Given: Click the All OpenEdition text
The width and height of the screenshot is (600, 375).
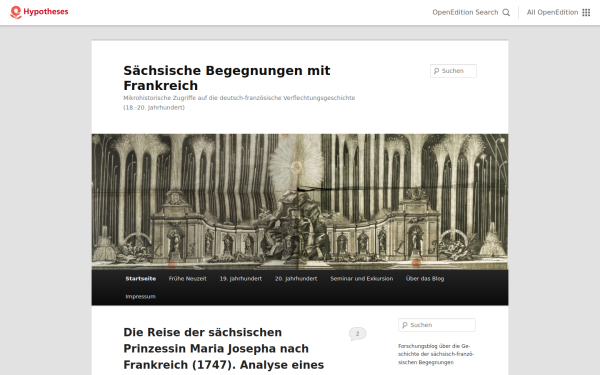Looking at the screenshot, I should coord(552,12).
